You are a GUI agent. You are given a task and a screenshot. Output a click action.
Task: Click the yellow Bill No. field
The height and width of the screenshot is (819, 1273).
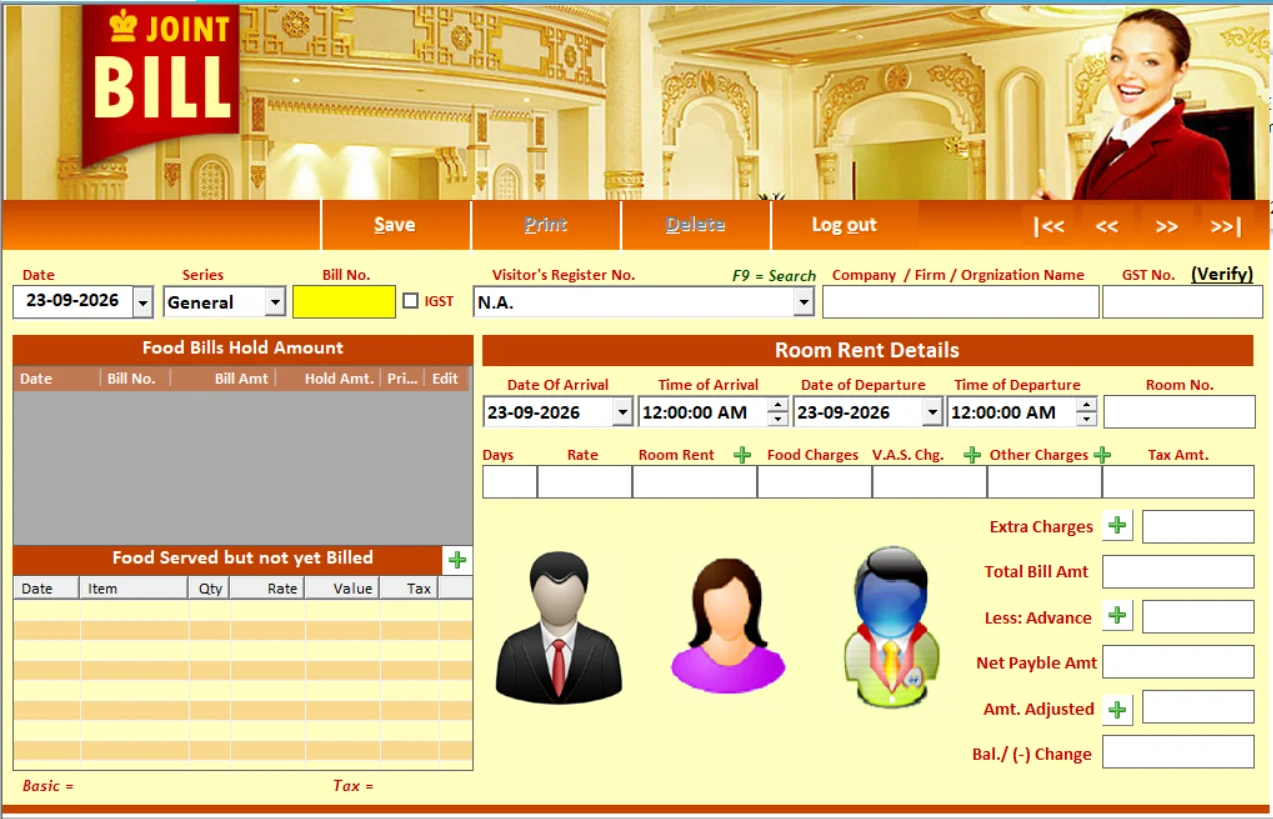point(344,302)
